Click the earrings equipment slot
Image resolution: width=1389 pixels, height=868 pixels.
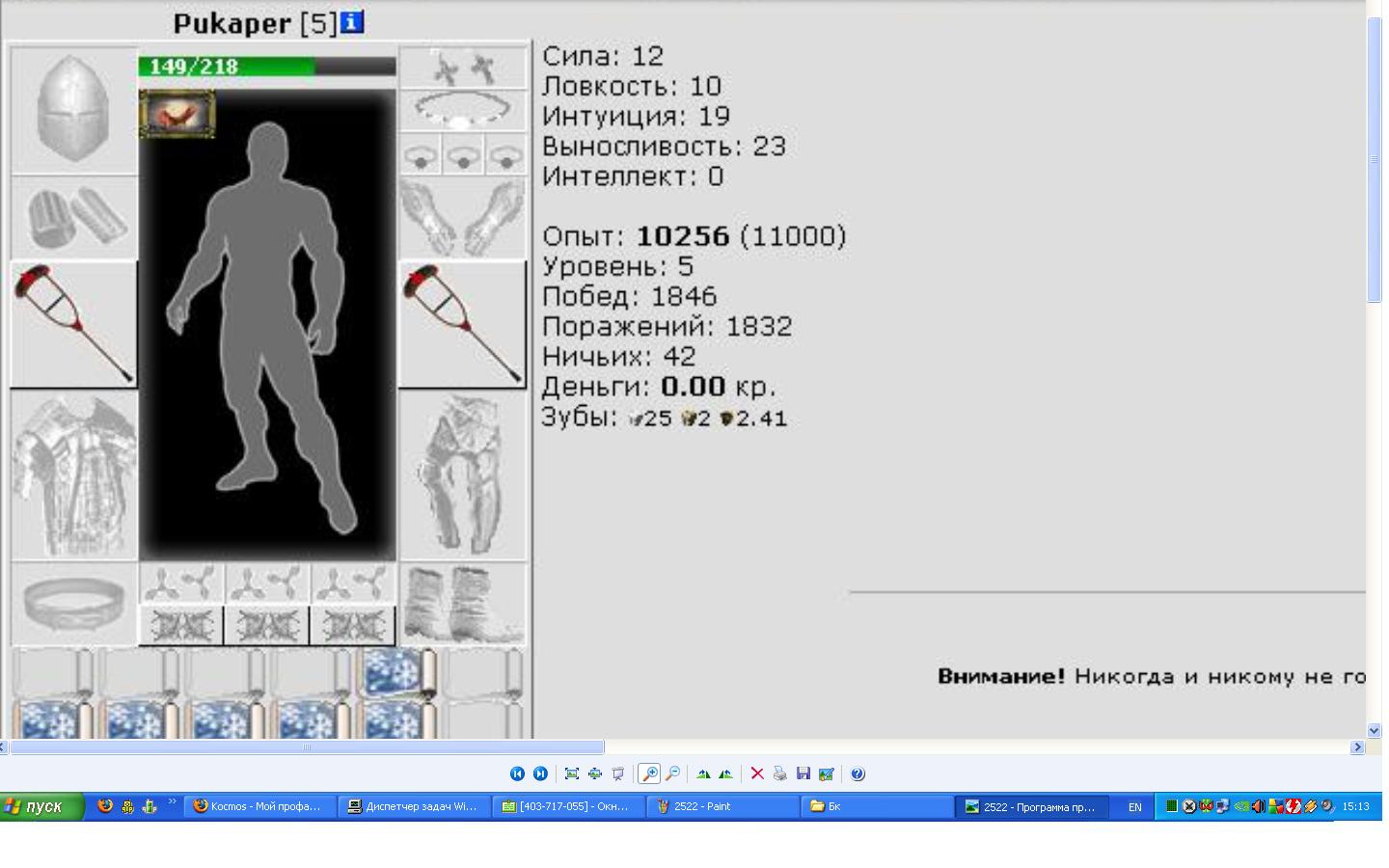(462, 68)
